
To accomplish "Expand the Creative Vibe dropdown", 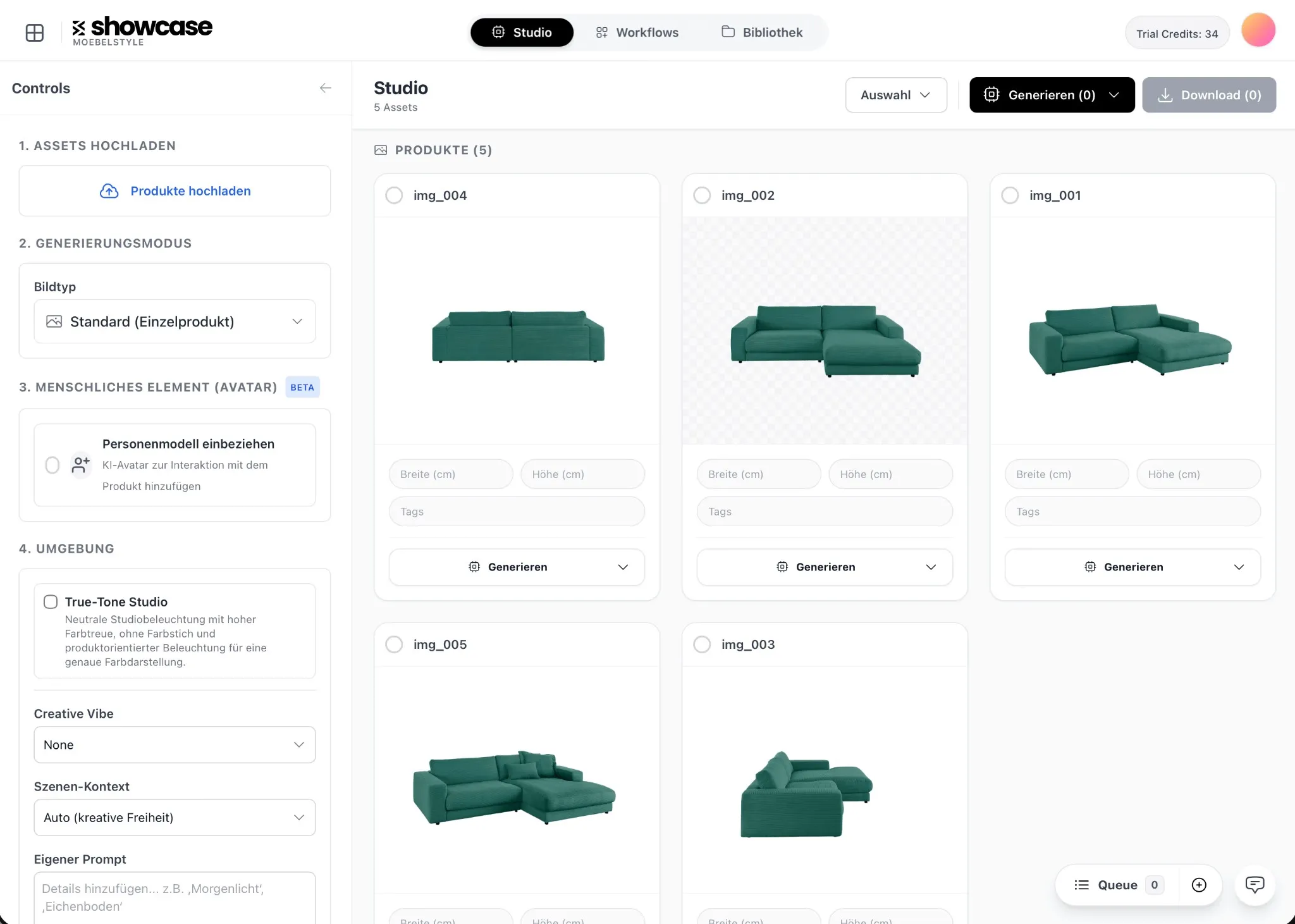I will click(175, 744).
